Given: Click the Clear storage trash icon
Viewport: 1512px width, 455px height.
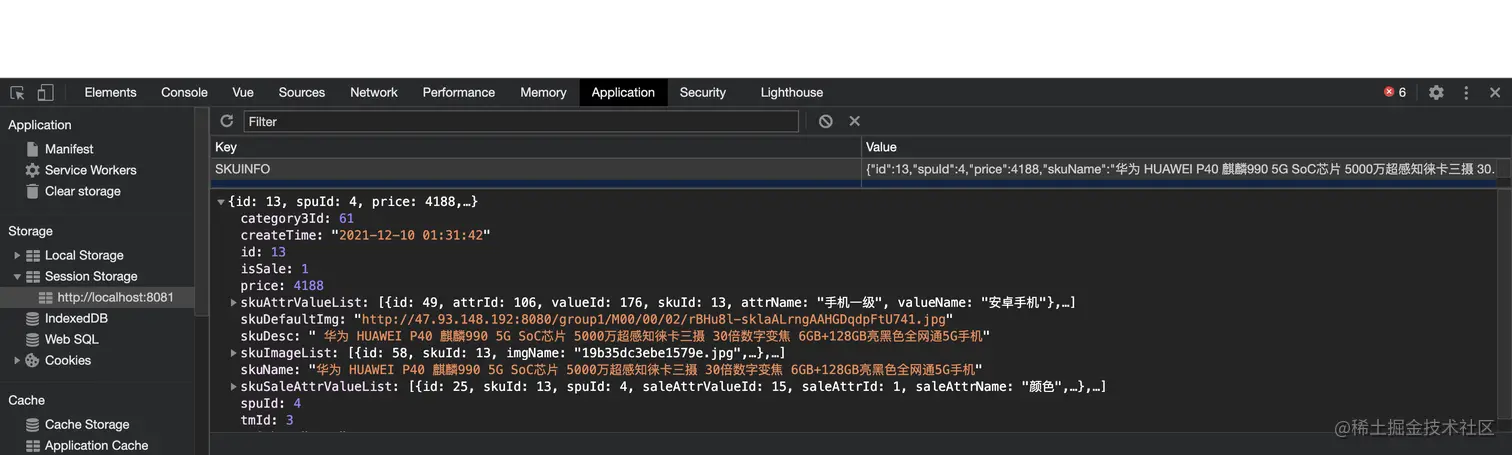Looking at the screenshot, I should (x=33, y=191).
